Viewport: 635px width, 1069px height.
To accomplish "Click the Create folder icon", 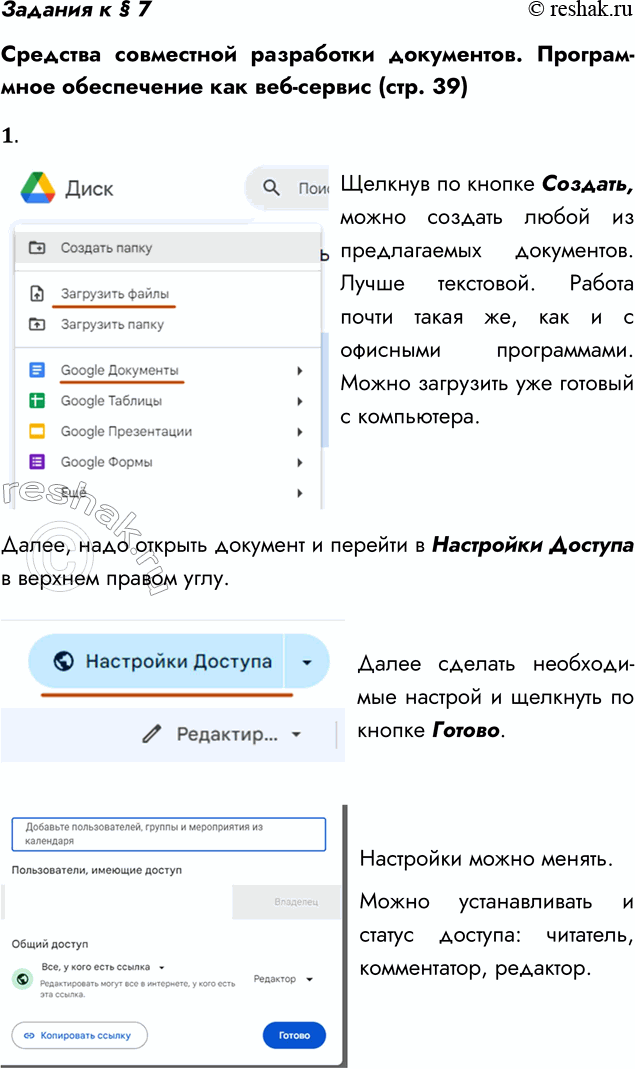I will [x=37, y=247].
